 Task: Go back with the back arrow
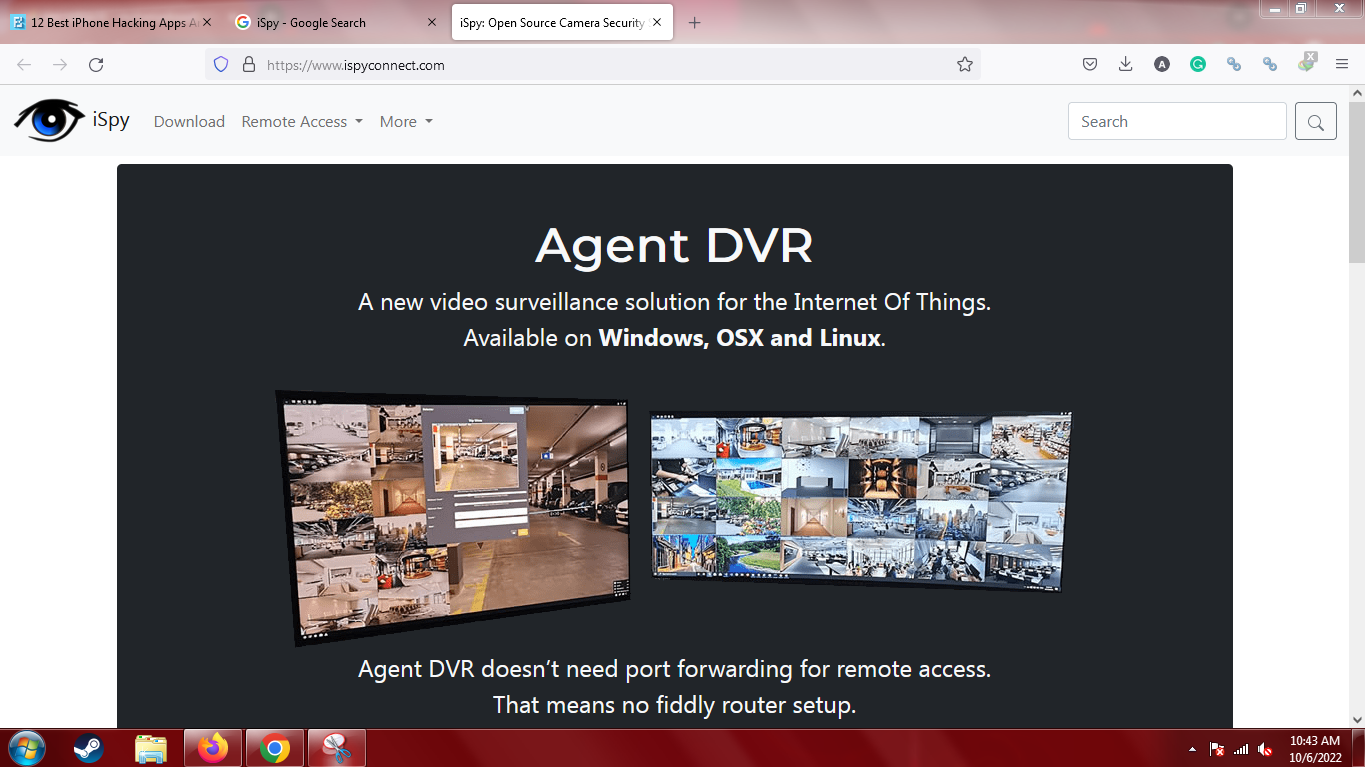24,65
